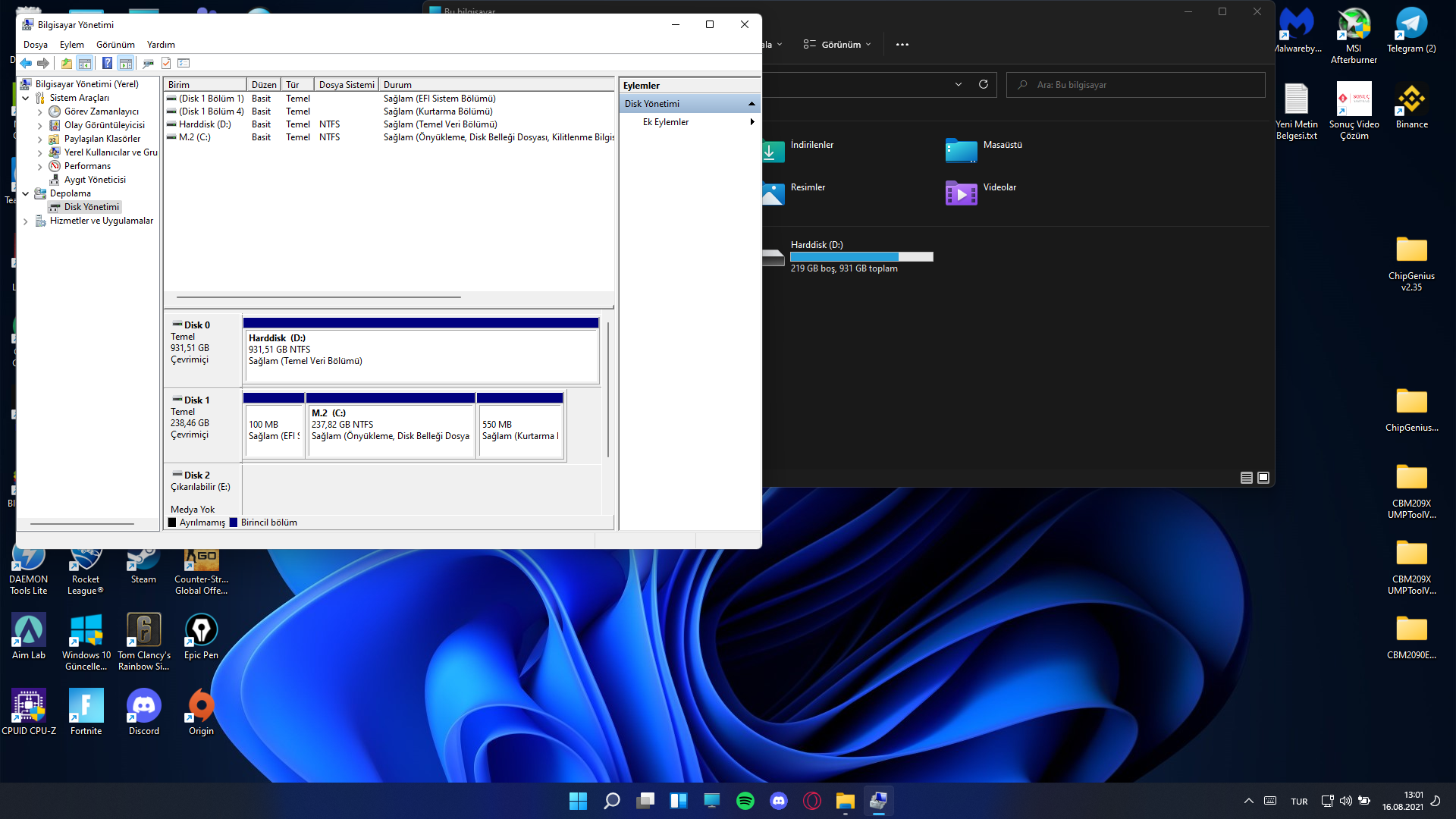Open the Eylem menu
Screen dimensions: 1456x819
(72, 45)
